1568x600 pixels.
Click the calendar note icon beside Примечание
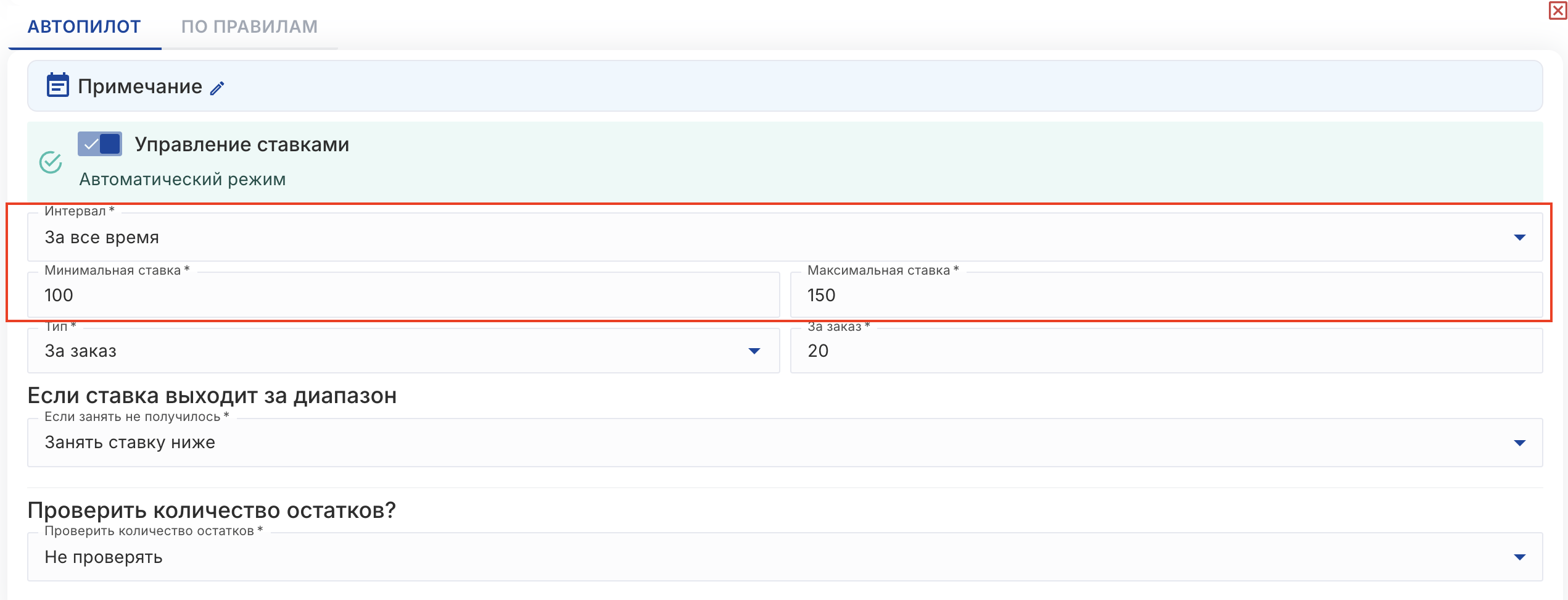coord(58,86)
